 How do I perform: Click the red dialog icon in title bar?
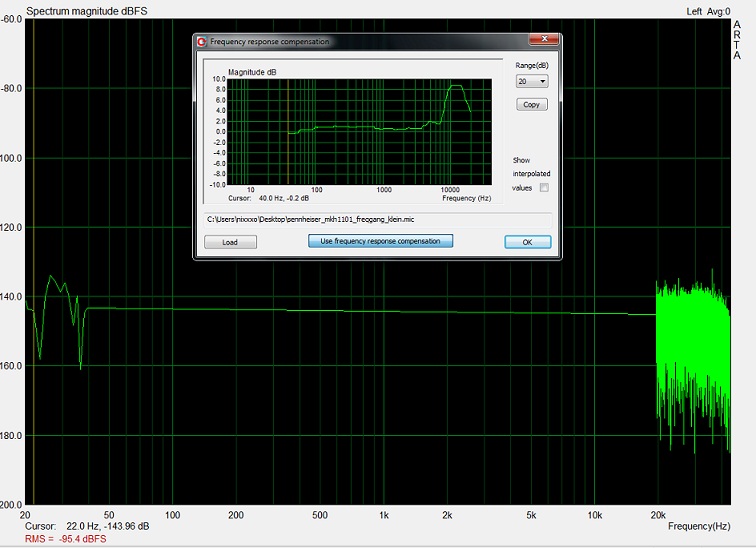coord(202,42)
